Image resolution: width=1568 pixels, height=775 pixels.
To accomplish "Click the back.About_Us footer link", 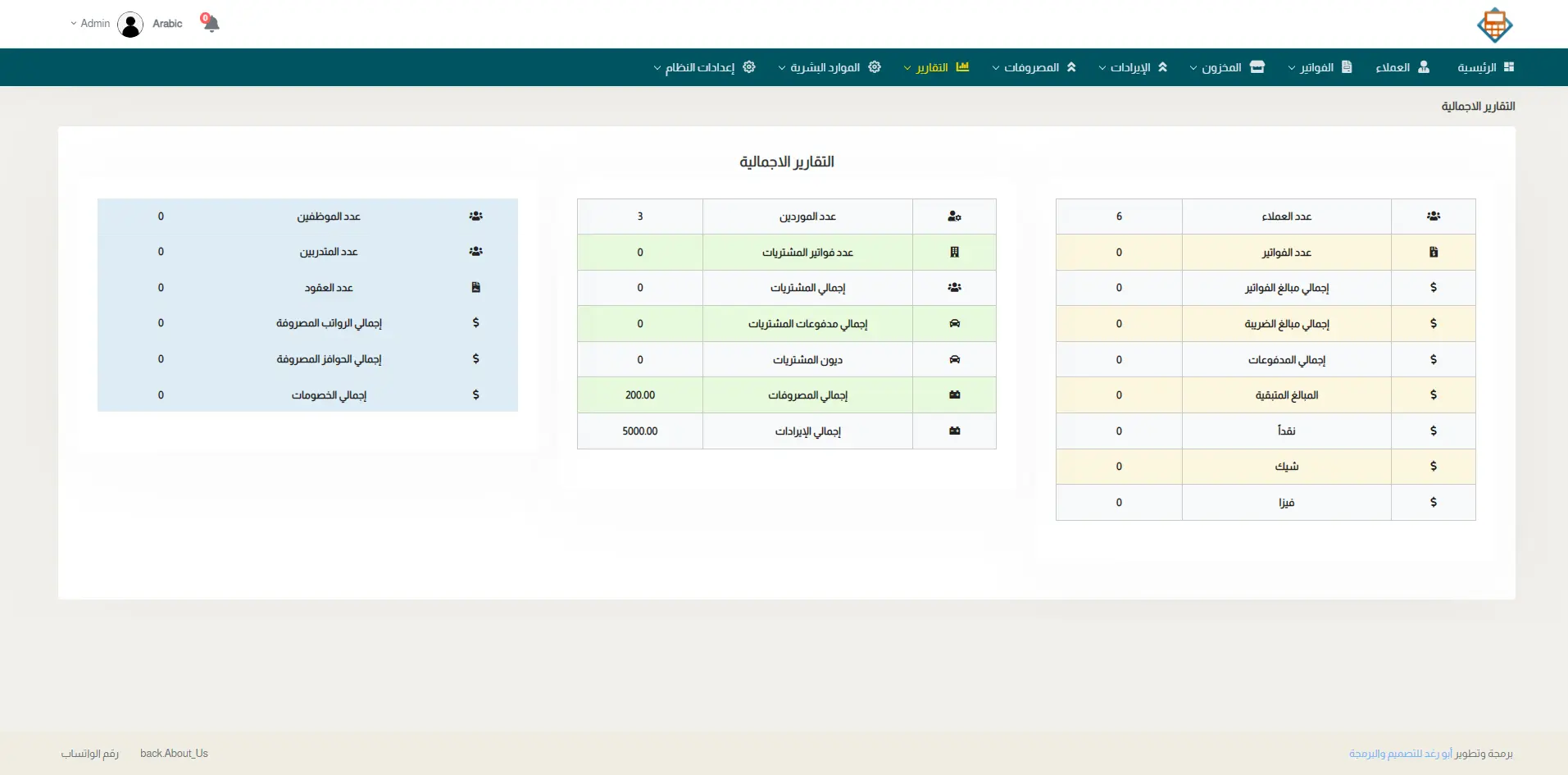I will click(x=174, y=754).
